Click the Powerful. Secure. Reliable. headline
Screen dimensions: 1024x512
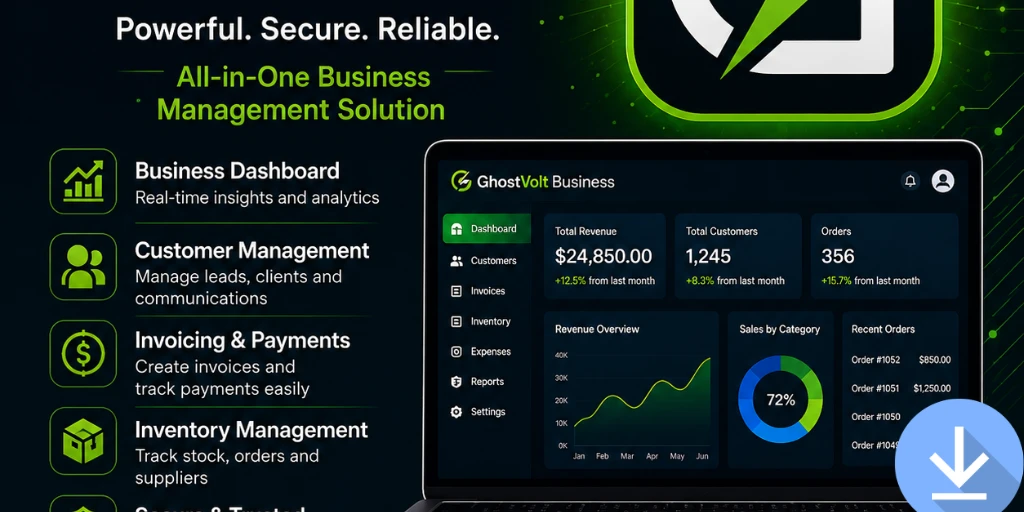(x=307, y=29)
